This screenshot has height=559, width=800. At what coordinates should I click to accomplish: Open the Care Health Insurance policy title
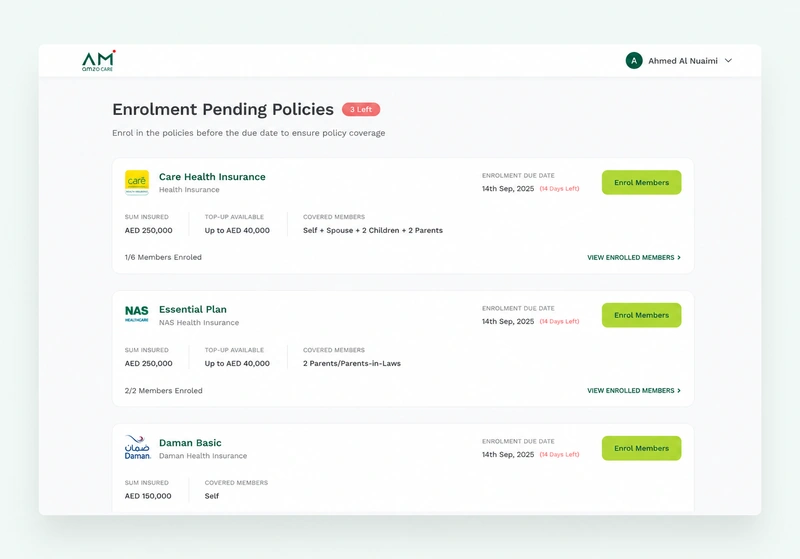(212, 176)
